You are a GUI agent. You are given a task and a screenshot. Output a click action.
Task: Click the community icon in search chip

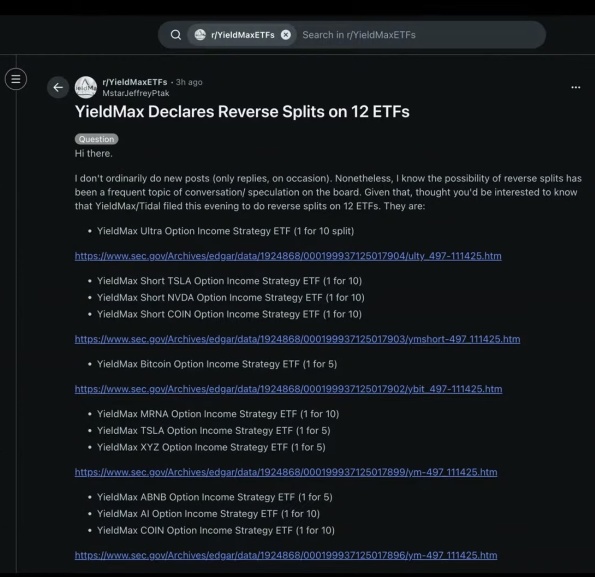pos(200,35)
